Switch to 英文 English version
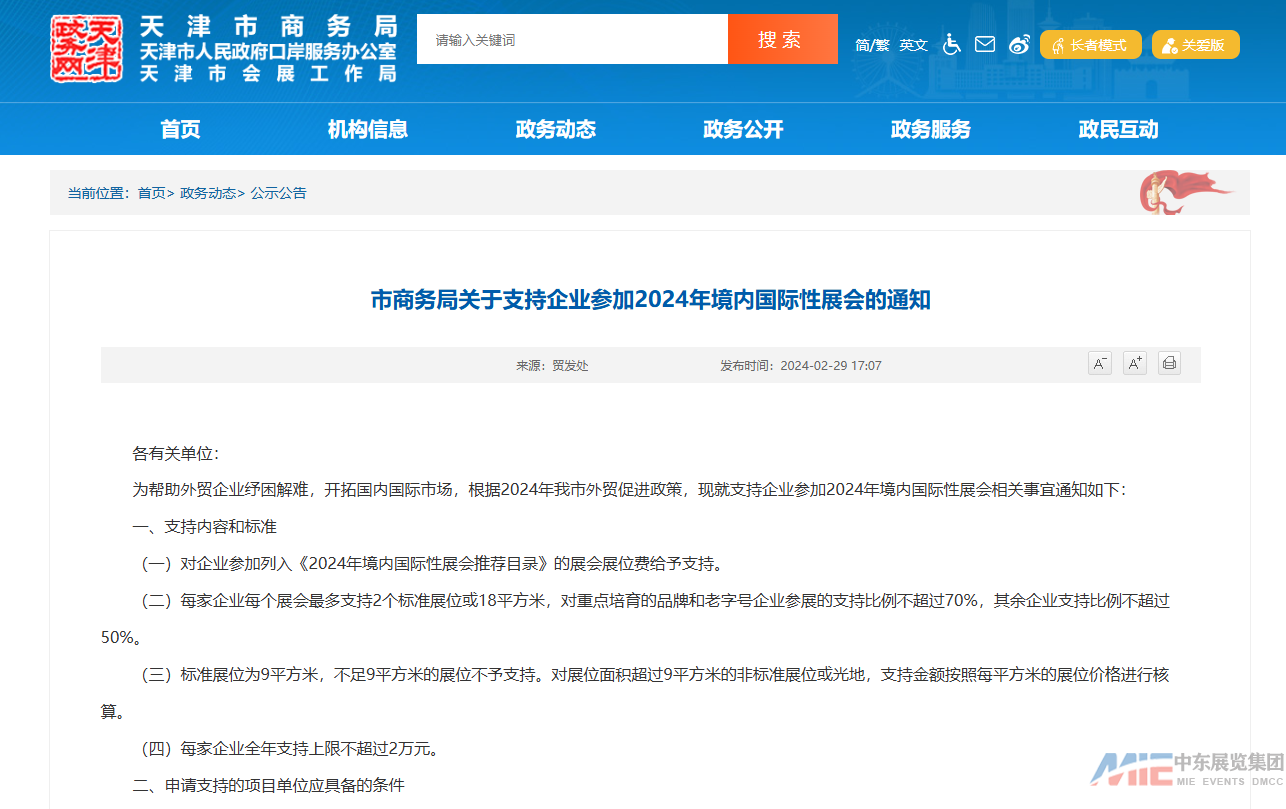 pos(913,45)
